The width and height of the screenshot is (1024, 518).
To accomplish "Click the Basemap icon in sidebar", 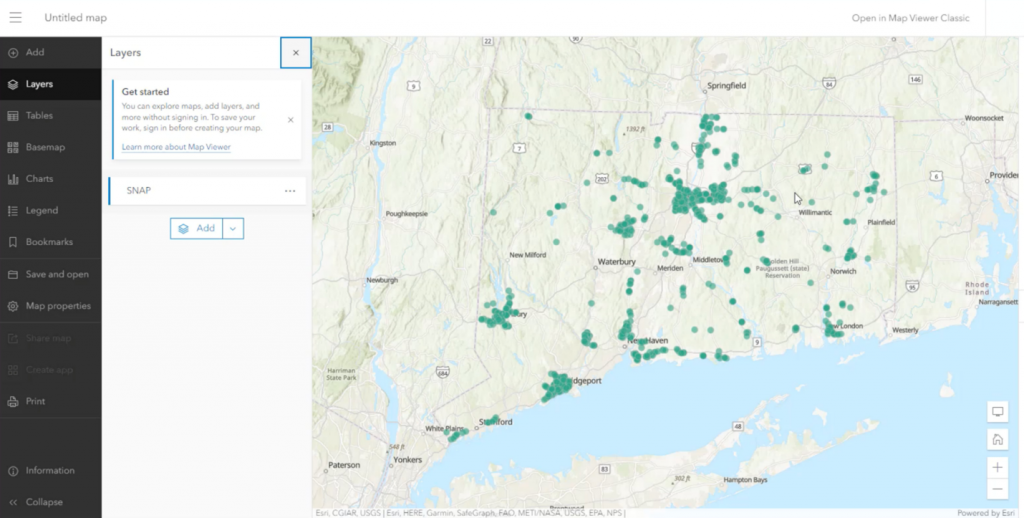I will coord(13,148).
